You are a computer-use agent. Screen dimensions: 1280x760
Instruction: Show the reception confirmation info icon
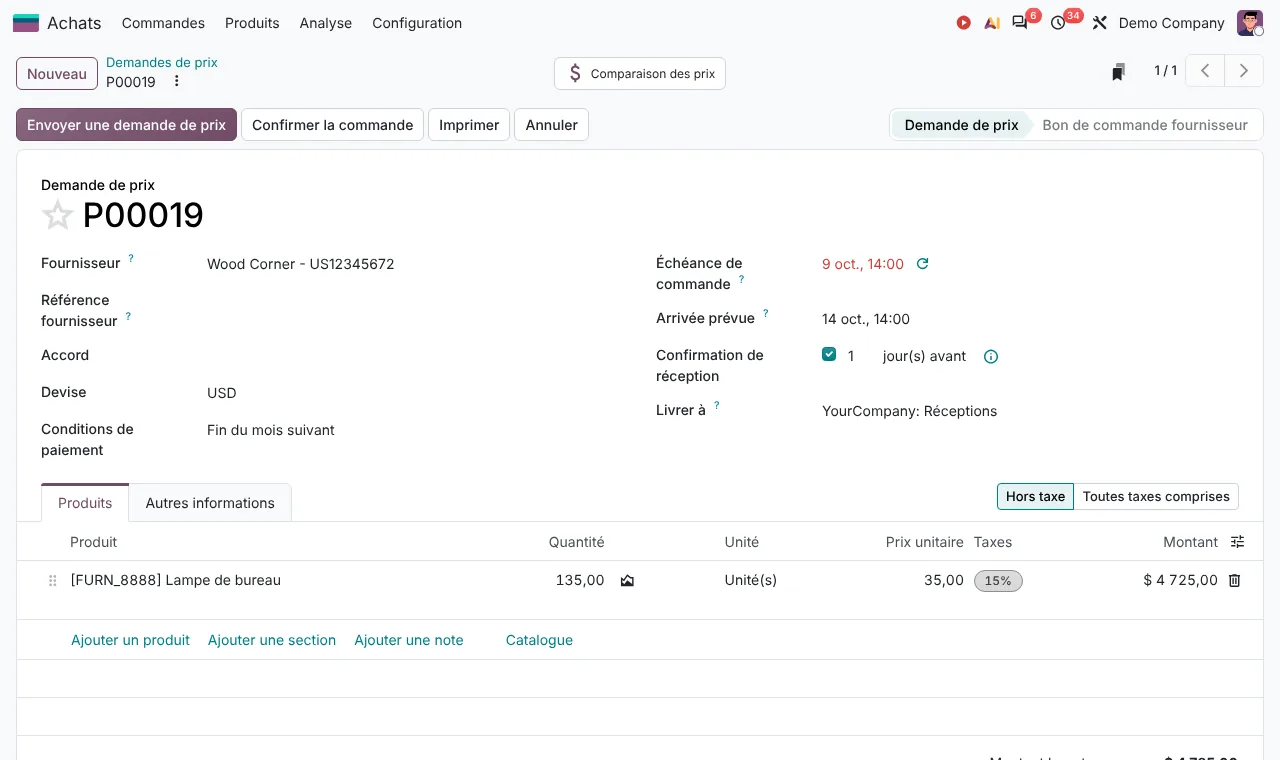(x=991, y=357)
